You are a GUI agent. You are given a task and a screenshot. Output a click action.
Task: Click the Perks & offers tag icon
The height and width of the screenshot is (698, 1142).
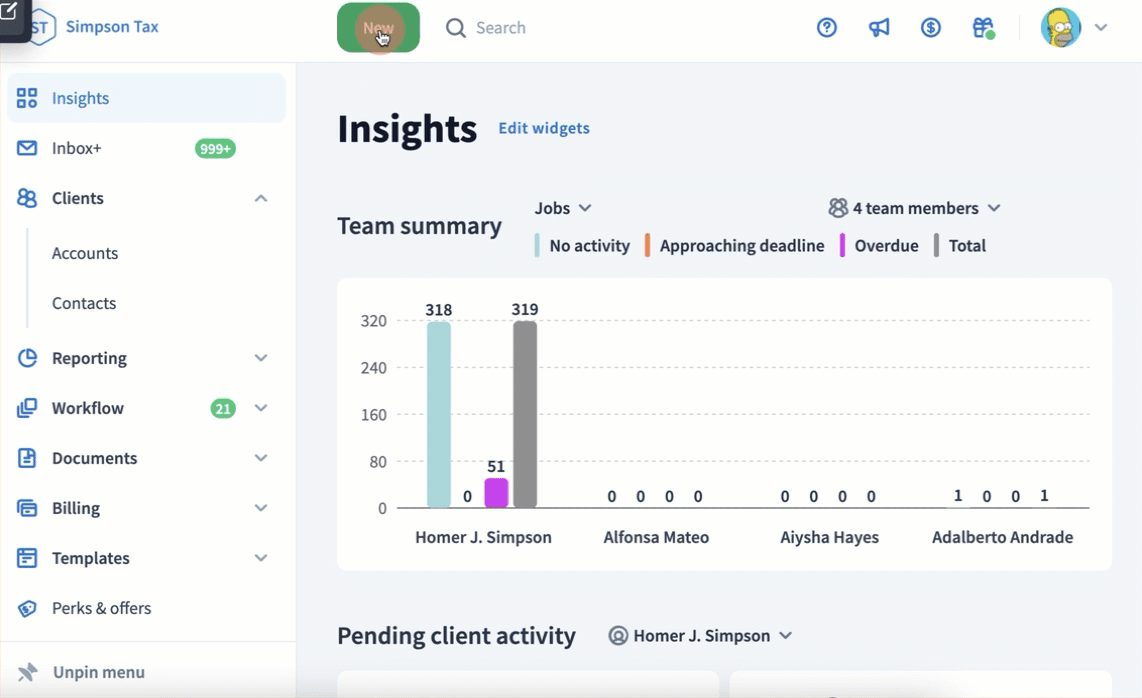tap(27, 608)
